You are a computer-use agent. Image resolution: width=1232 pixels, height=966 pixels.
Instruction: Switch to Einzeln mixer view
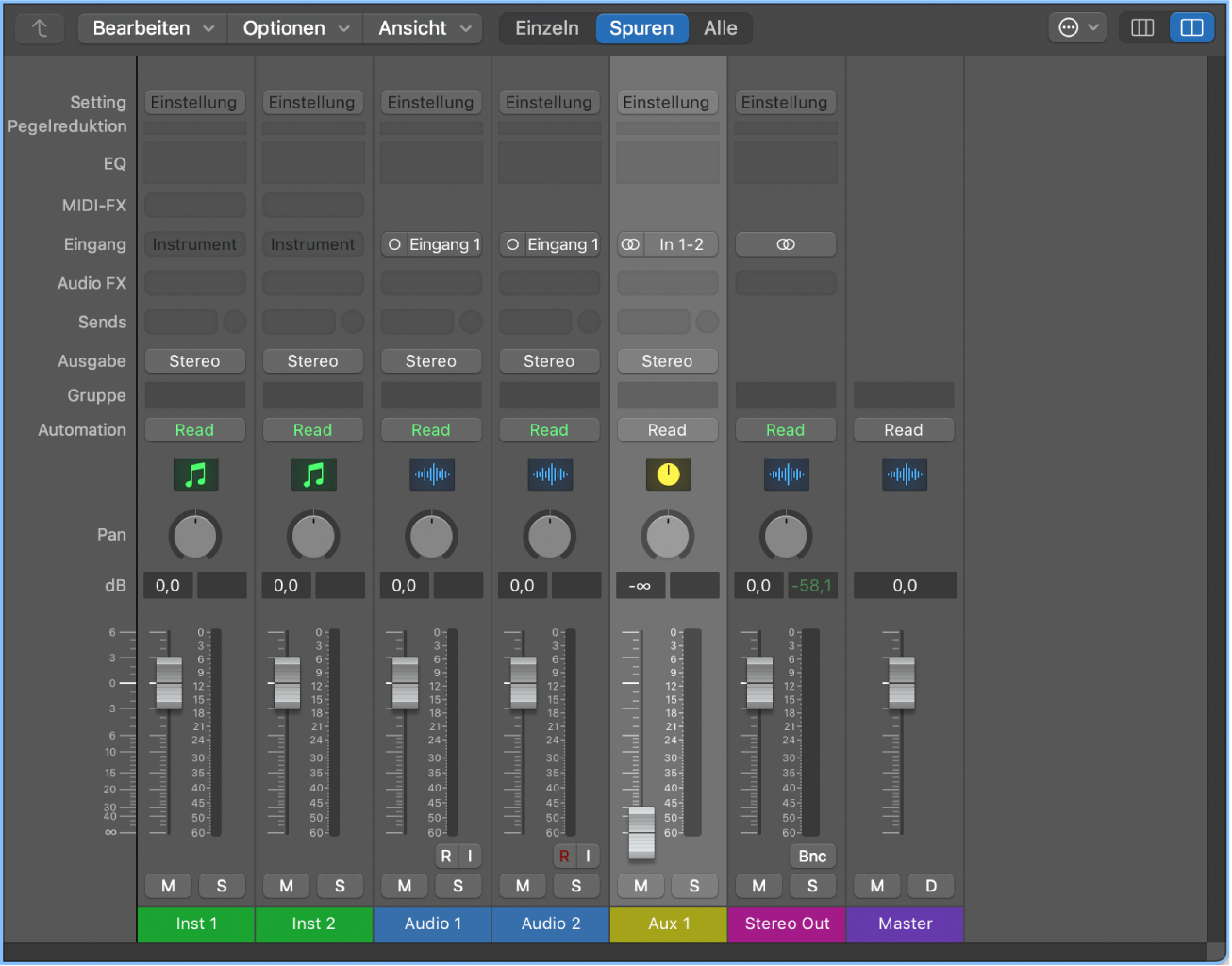click(547, 28)
